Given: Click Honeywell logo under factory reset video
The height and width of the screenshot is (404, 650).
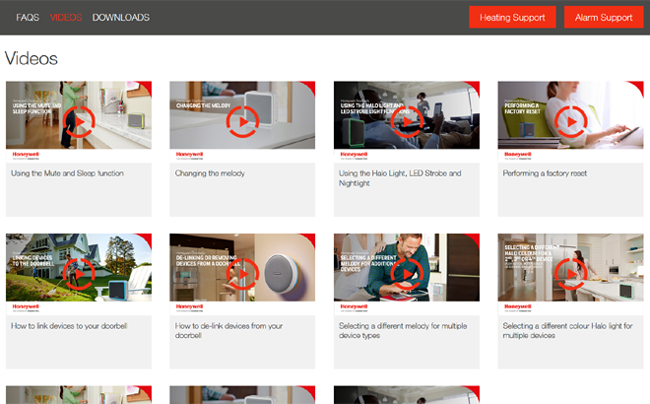Looking at the screenshot, I should point(518,155).
